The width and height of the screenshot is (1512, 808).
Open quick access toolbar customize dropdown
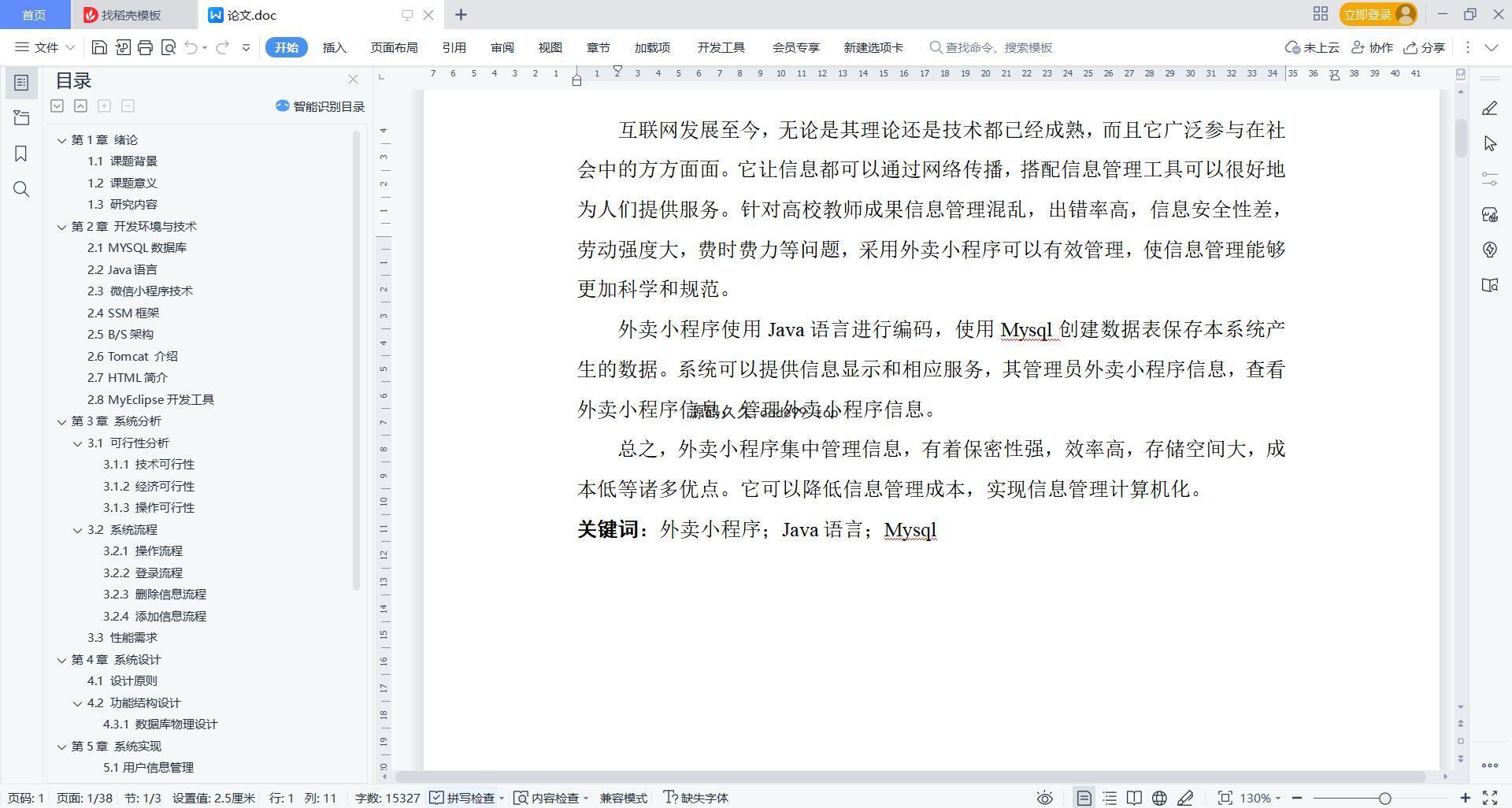click(246, 47)
